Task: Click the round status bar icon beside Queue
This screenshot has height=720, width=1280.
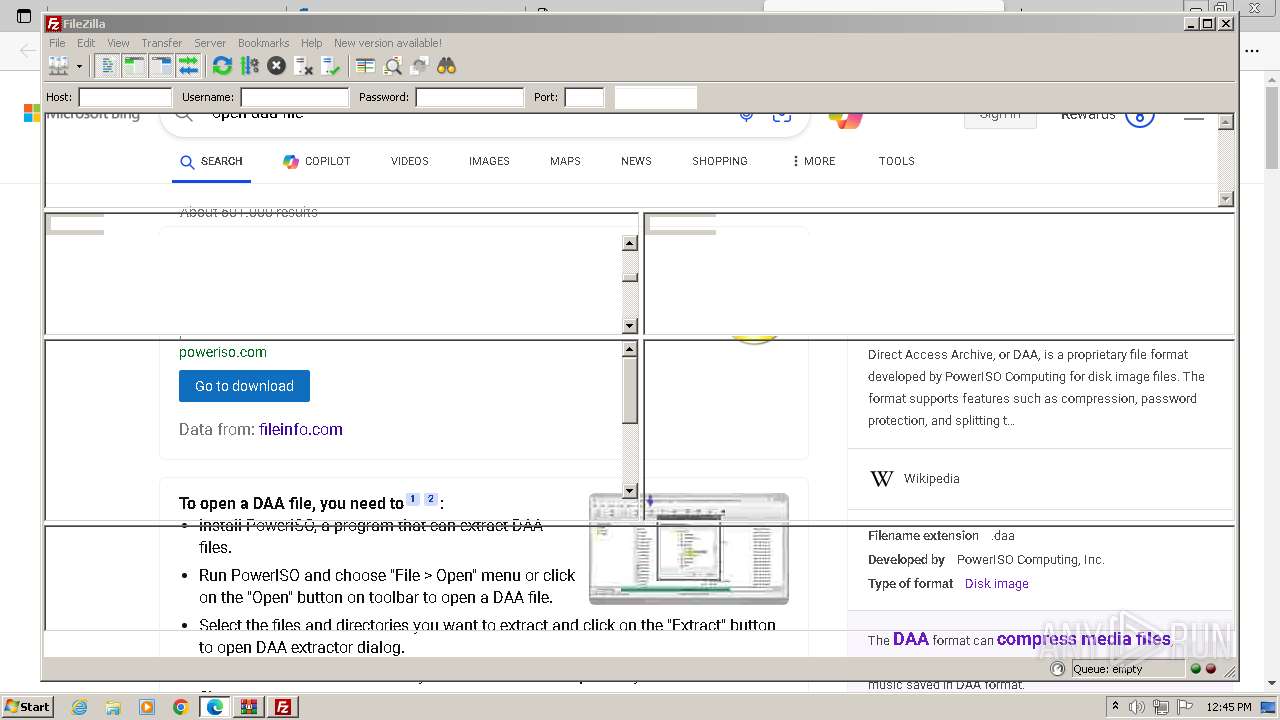Action: [x=1058, y=669]
